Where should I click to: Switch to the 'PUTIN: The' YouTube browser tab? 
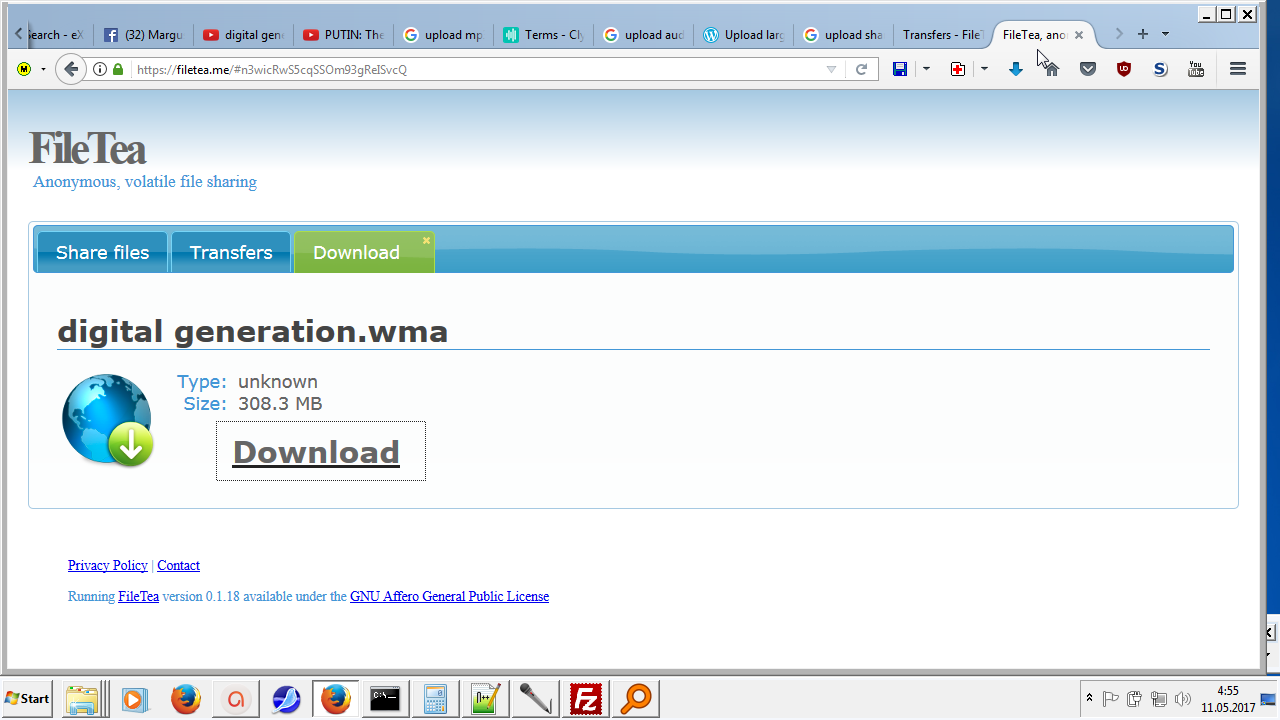point(343,34)
